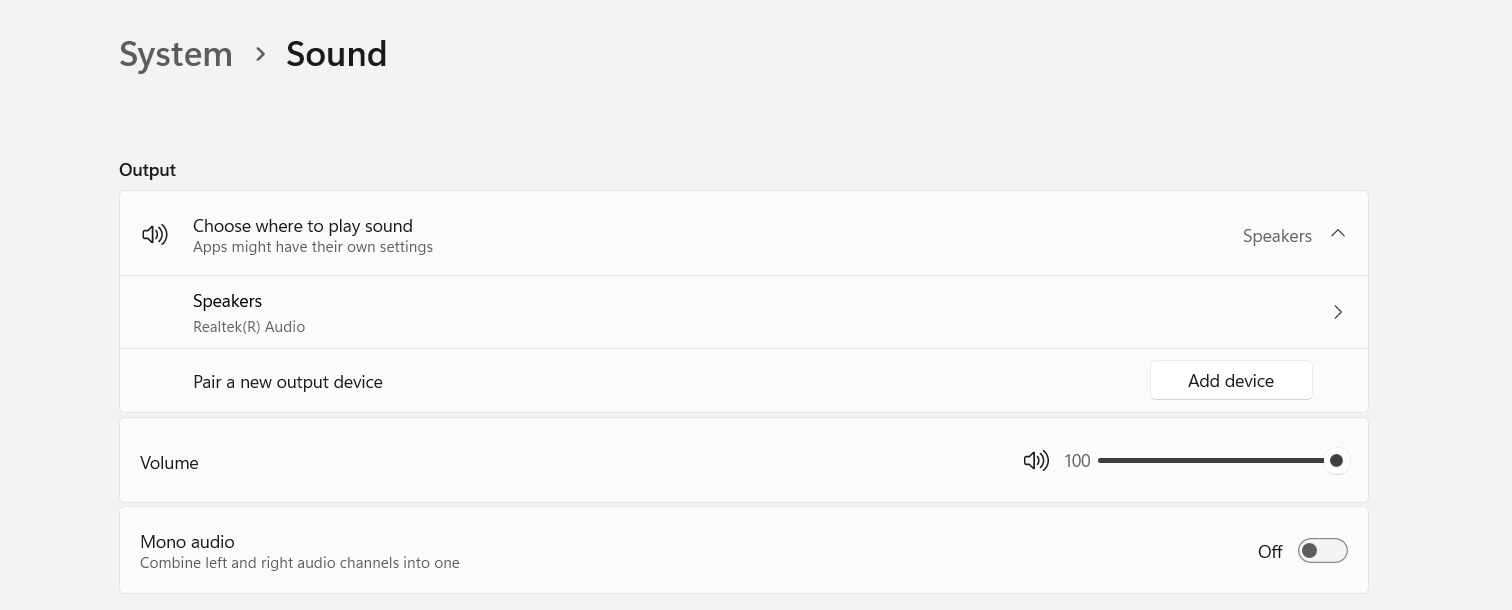1512x610 pixels.
Task: Click the Realtek(R) Audio subtitle text
Action: pyautogui.click(x=249, y=327)
